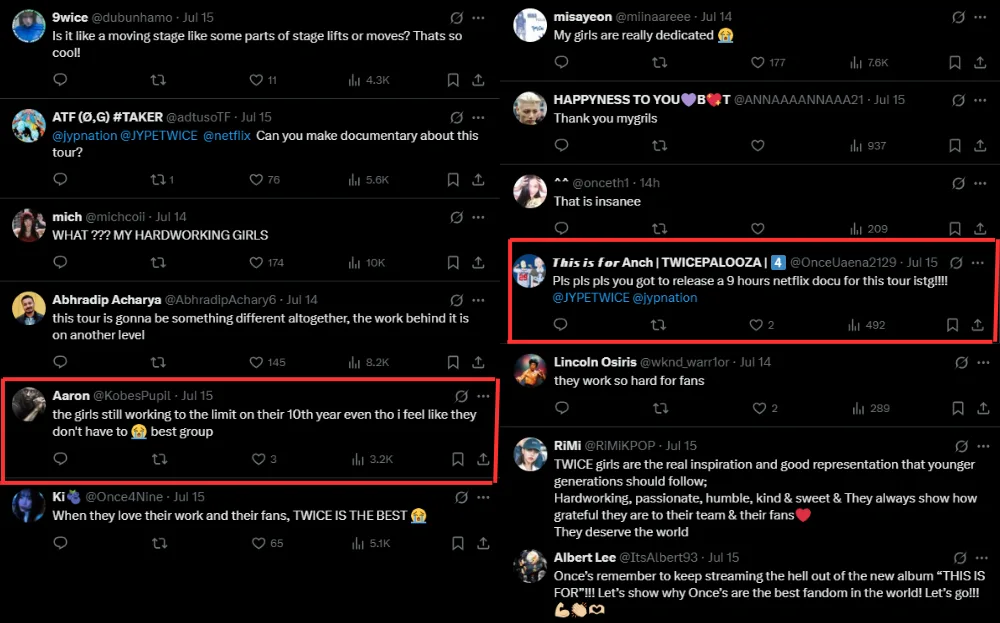The width and height of the screenshot is (1000, 623).
Task: Reply to the 'That is insanee' tweet
Action: click(560, 229)
